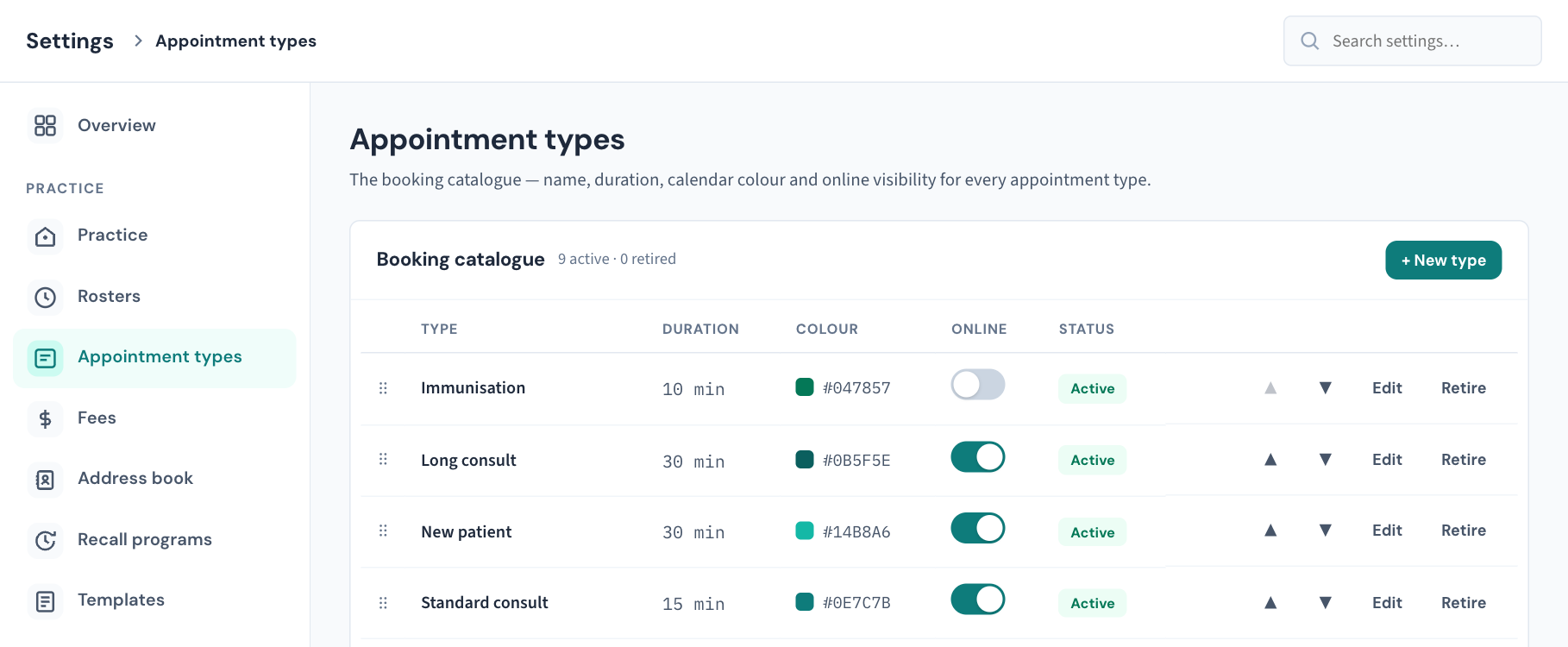Screen dimensions: 1568x647
Task: Click the '9 active · 0 retired' count
Action: 617,259
